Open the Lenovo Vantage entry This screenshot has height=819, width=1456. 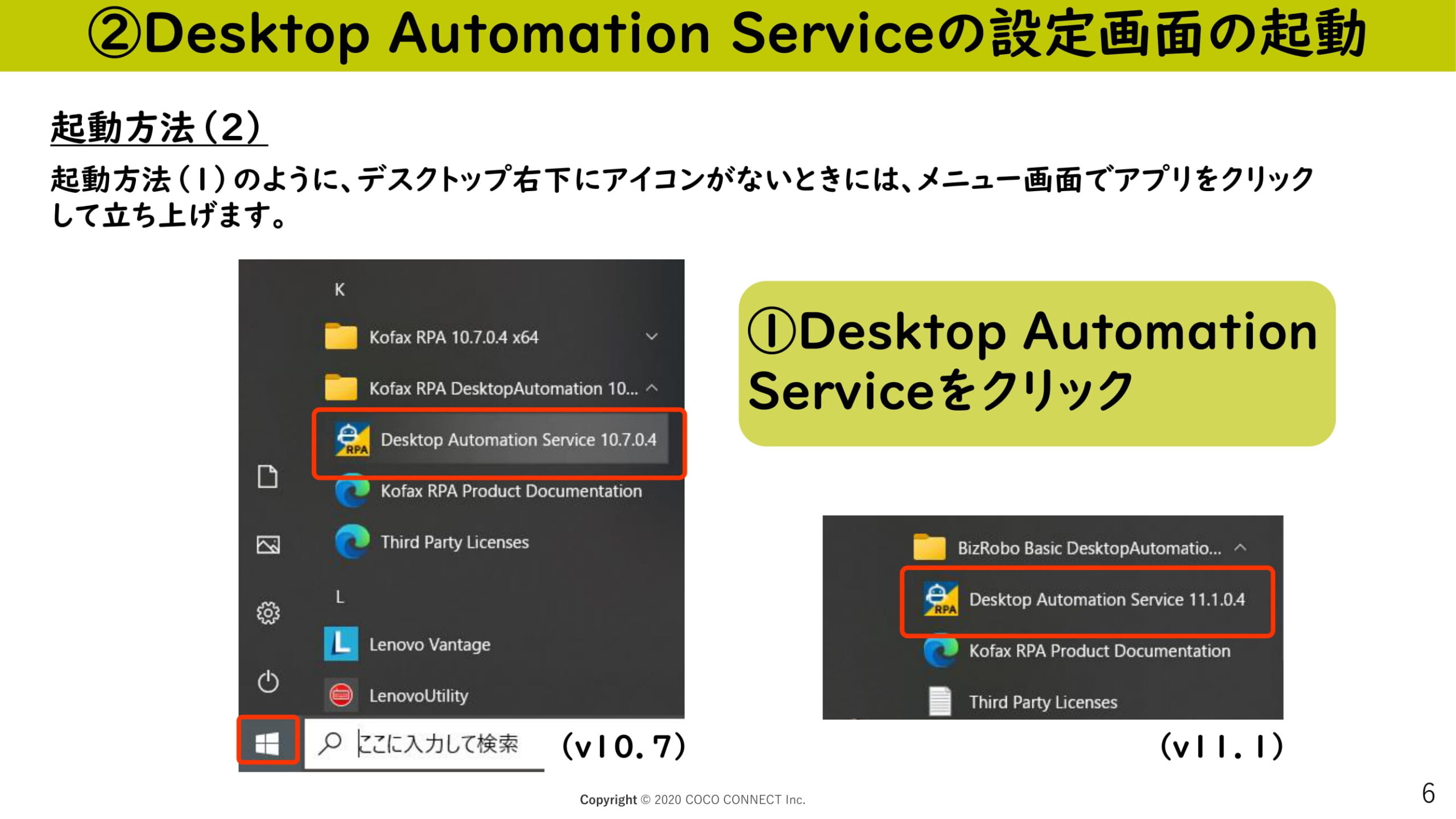[x=429, y=644]
